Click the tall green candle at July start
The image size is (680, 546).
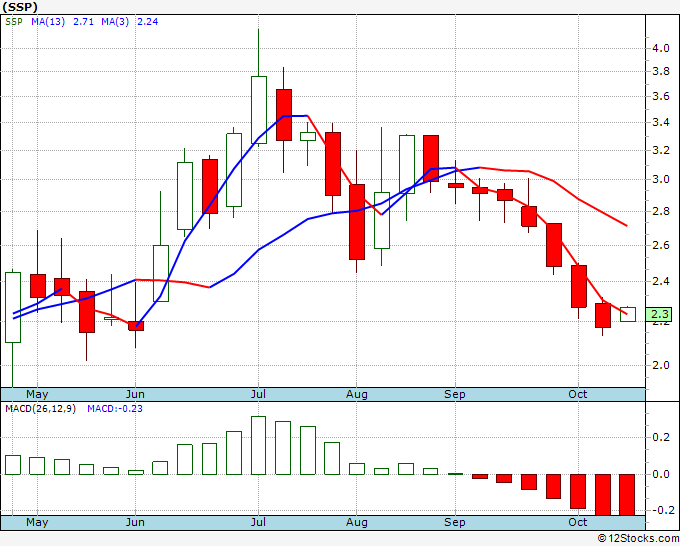pyautogui.click(x=259, y=110)
